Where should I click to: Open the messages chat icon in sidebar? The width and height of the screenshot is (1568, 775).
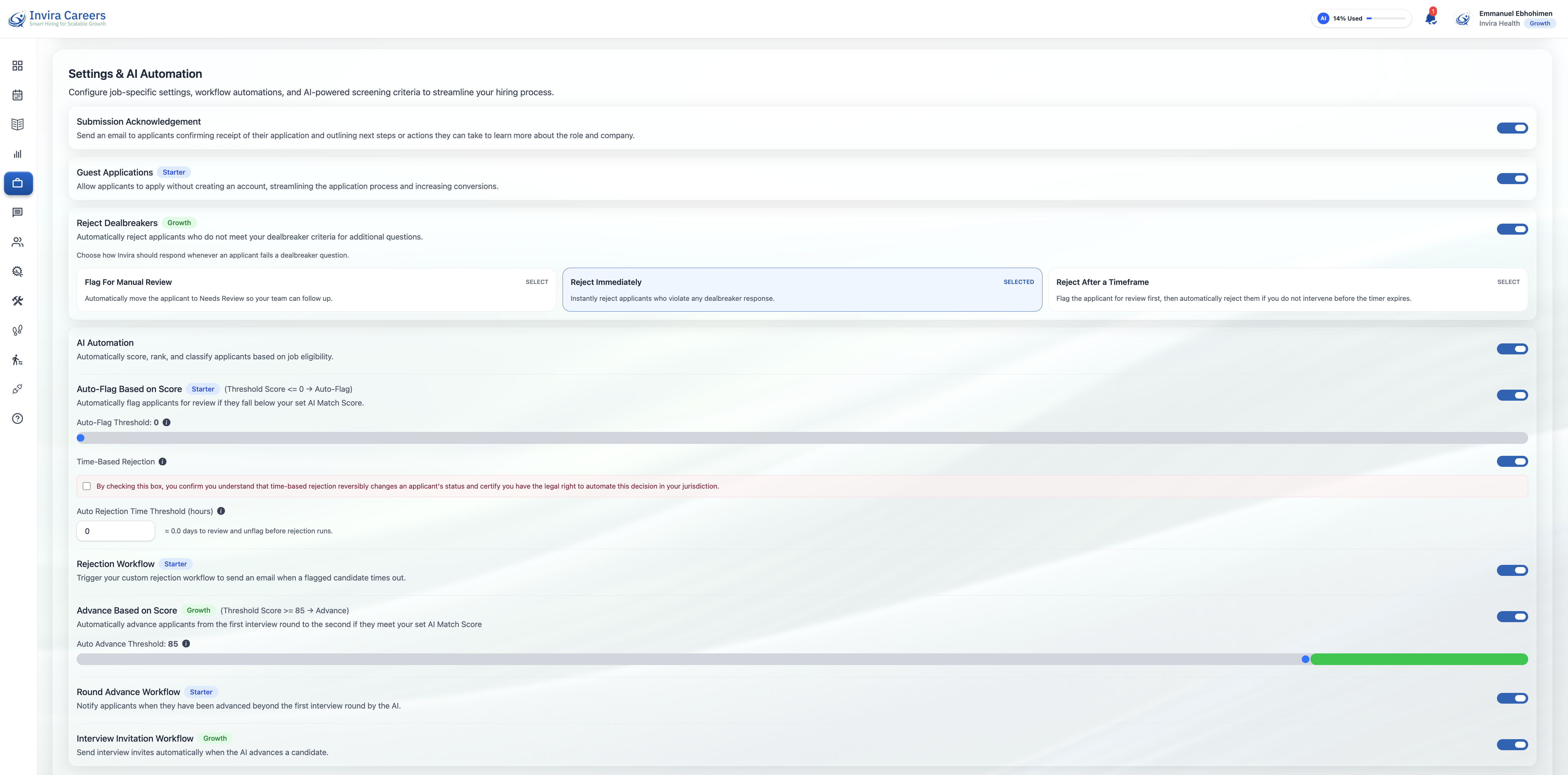[18, 212]
